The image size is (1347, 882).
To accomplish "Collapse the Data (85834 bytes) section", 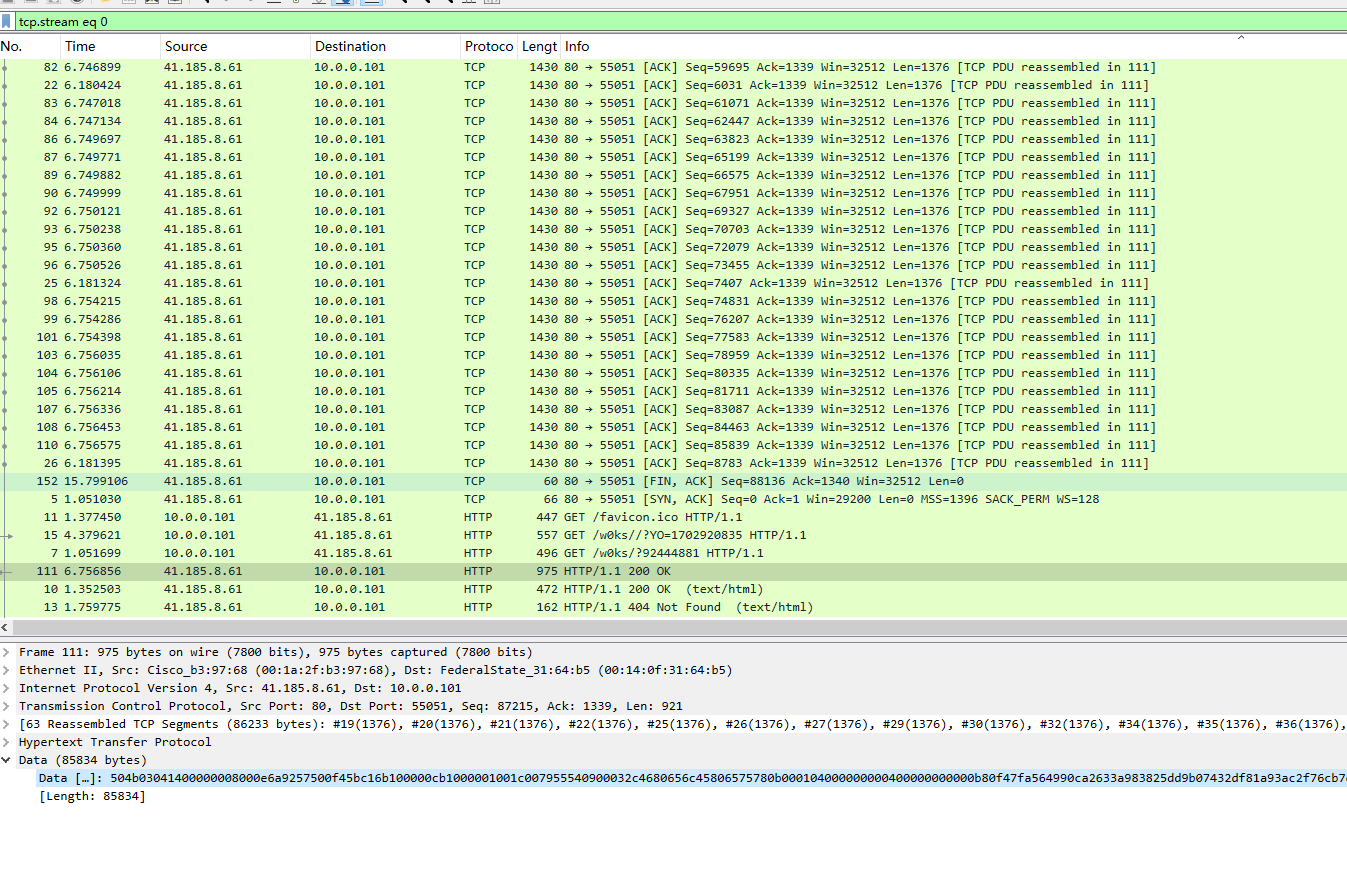I will tap(7, 760).
